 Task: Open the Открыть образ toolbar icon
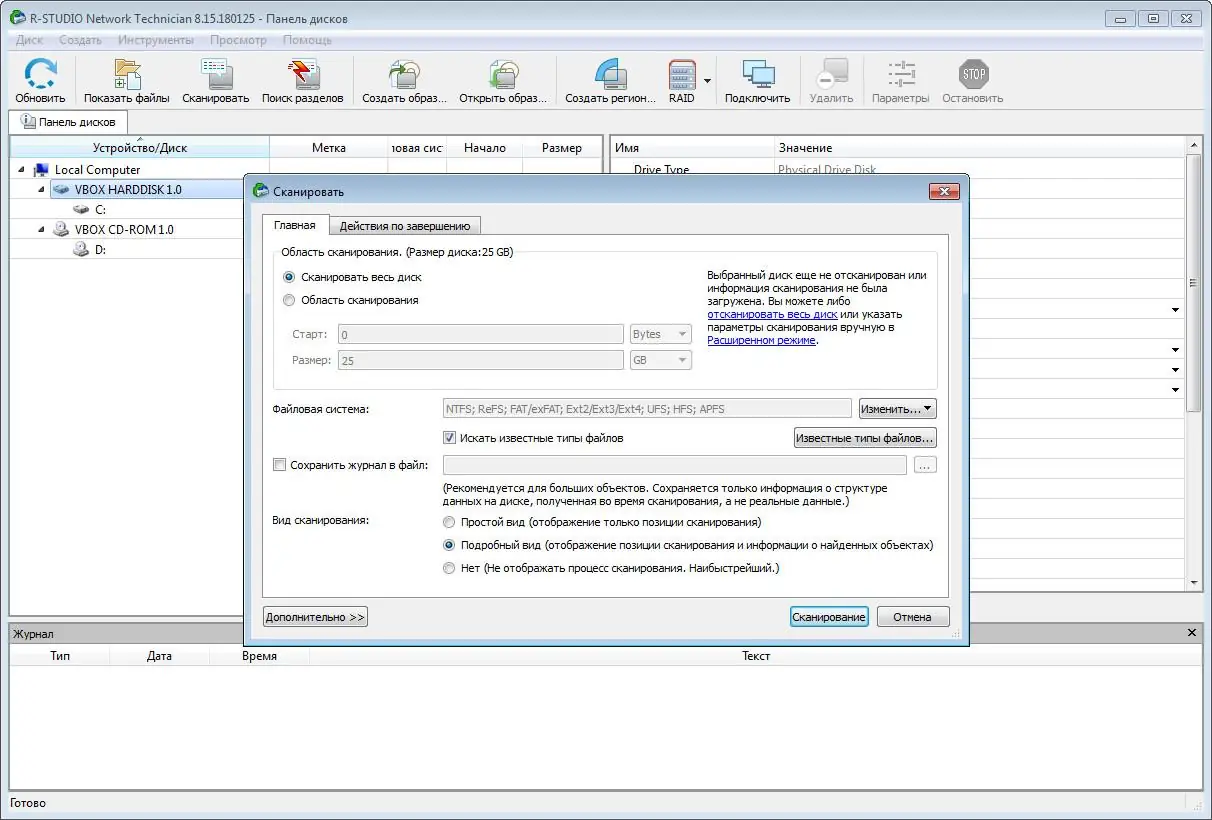pyautogui.click(x=503, y=75)
